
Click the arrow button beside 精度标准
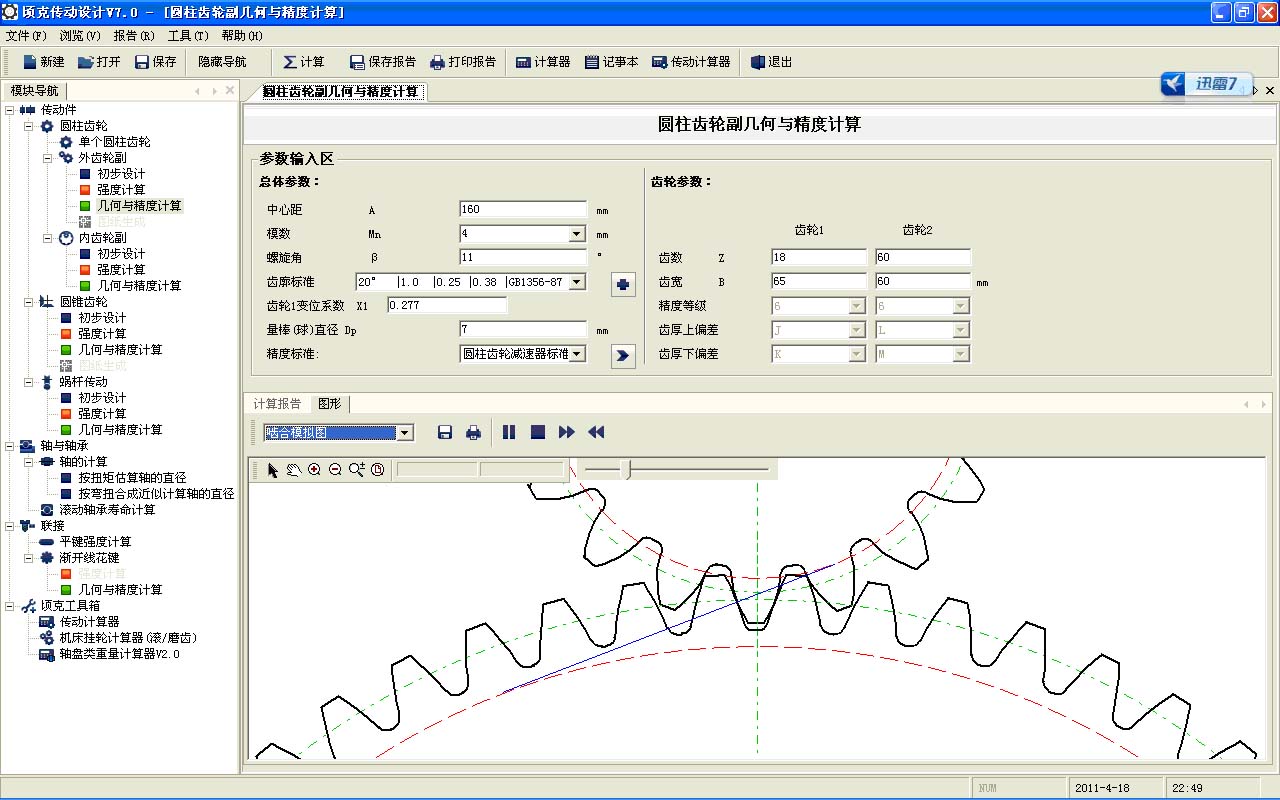[x=623, y=356]
